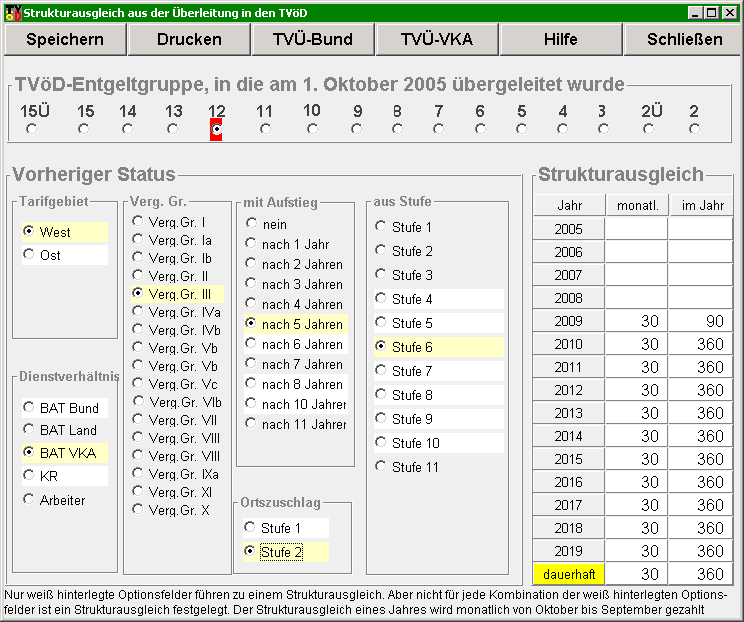Select aus Stufe 9
744x622 pixels.
tap(438, 418)
